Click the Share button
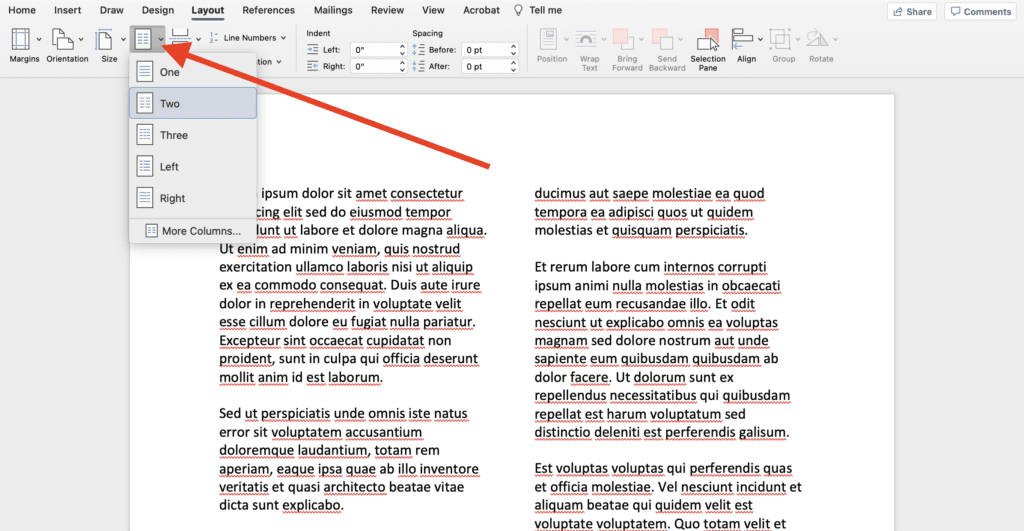1024x531 pixels. (x=911, y=12)
